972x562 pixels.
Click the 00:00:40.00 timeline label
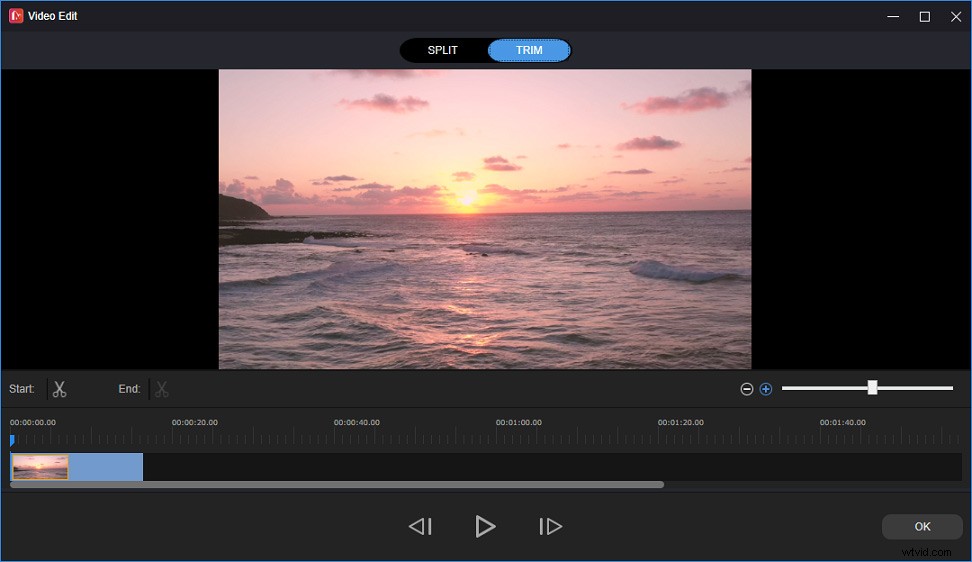(x=356, y=423)
